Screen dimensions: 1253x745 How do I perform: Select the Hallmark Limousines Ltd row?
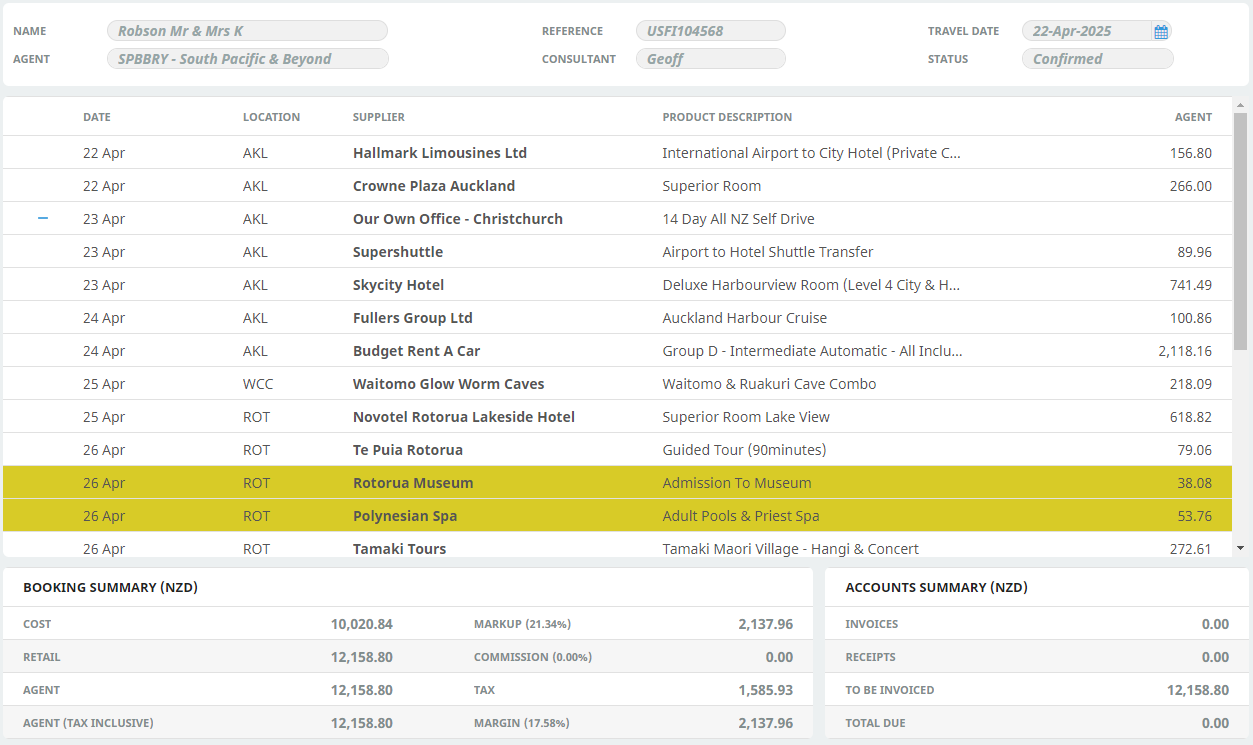tap(440, 153)
